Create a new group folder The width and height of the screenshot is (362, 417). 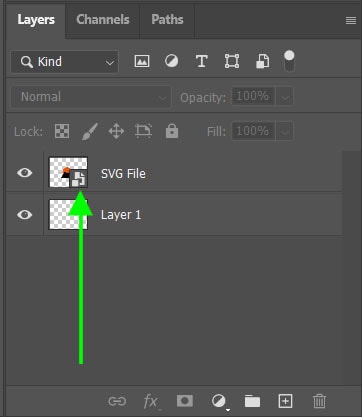point(252,401)
